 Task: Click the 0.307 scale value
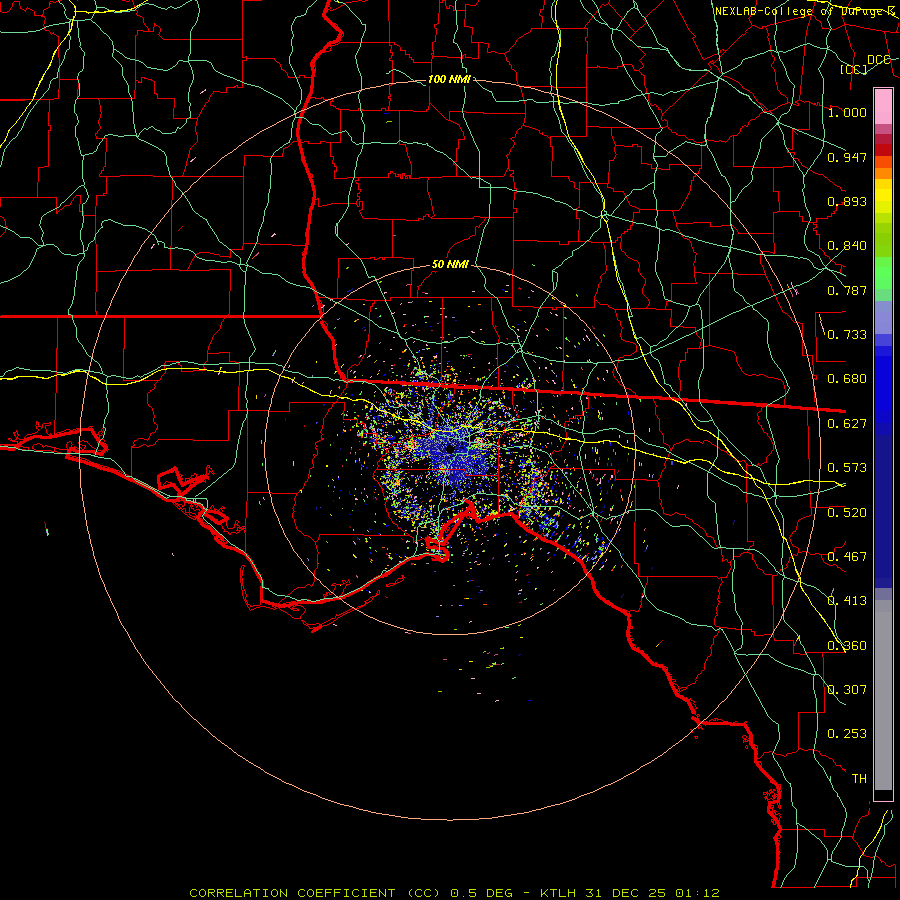[x=847, y=690]
